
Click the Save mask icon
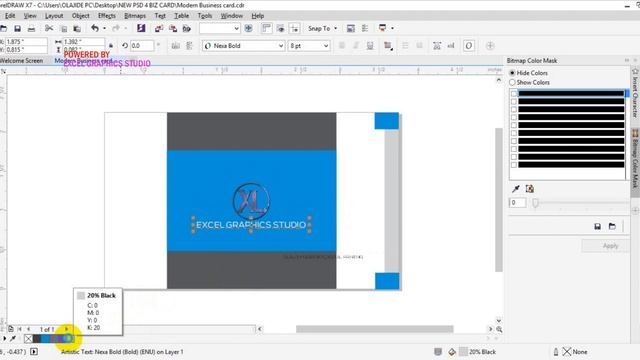pos(597,226)
